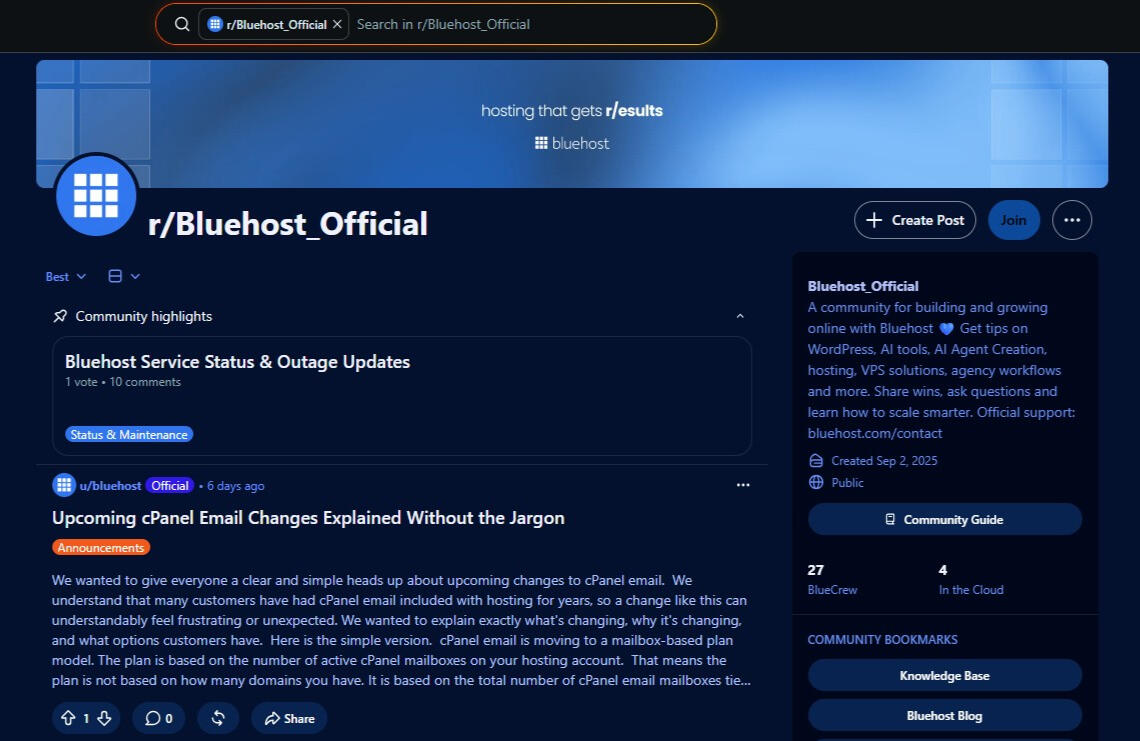Open the Bluehost community avatar image
The image size is (1140, 741).
pos(96,195)
